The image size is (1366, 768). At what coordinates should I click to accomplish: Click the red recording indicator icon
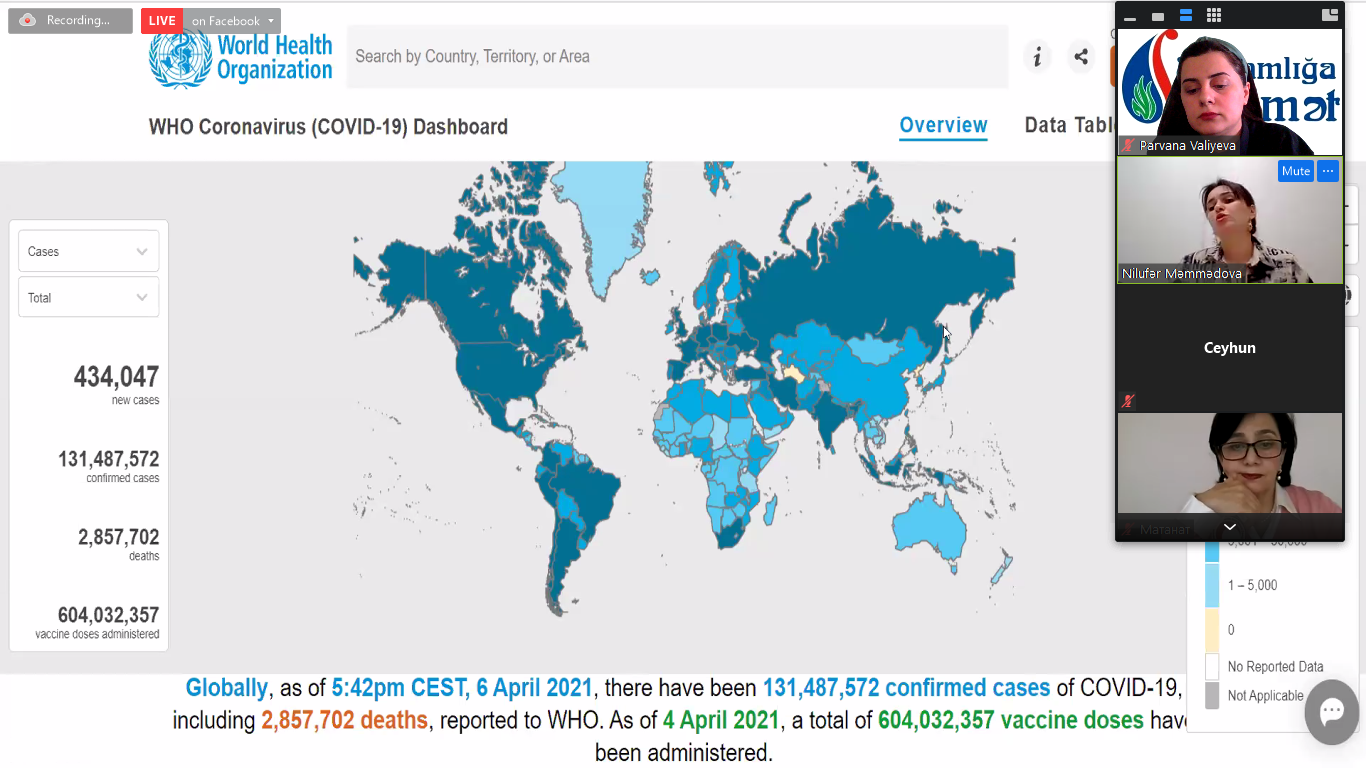pyautogui.click(x=27, y=20)
